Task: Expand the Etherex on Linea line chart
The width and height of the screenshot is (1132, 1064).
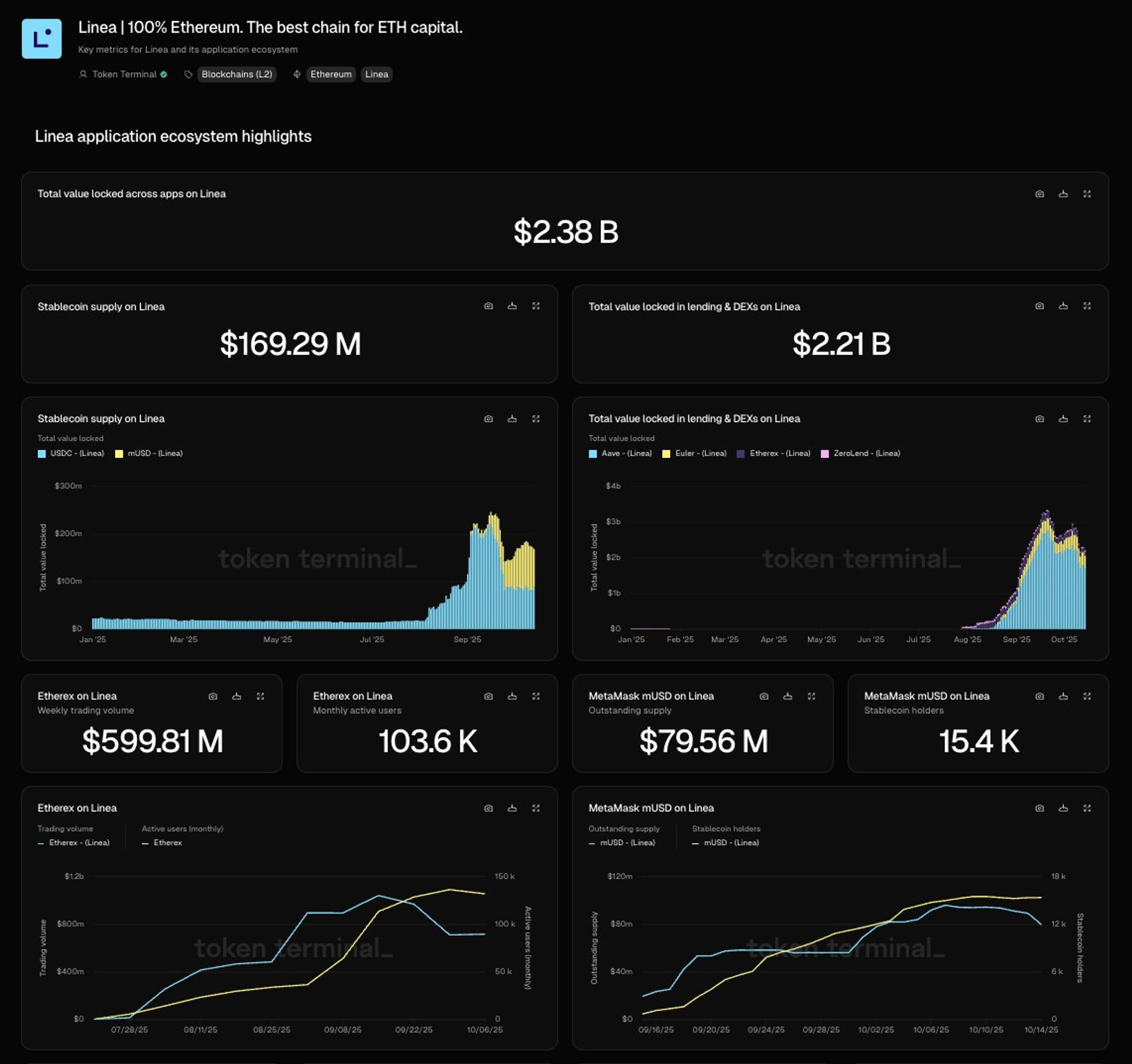Action: 535,809
